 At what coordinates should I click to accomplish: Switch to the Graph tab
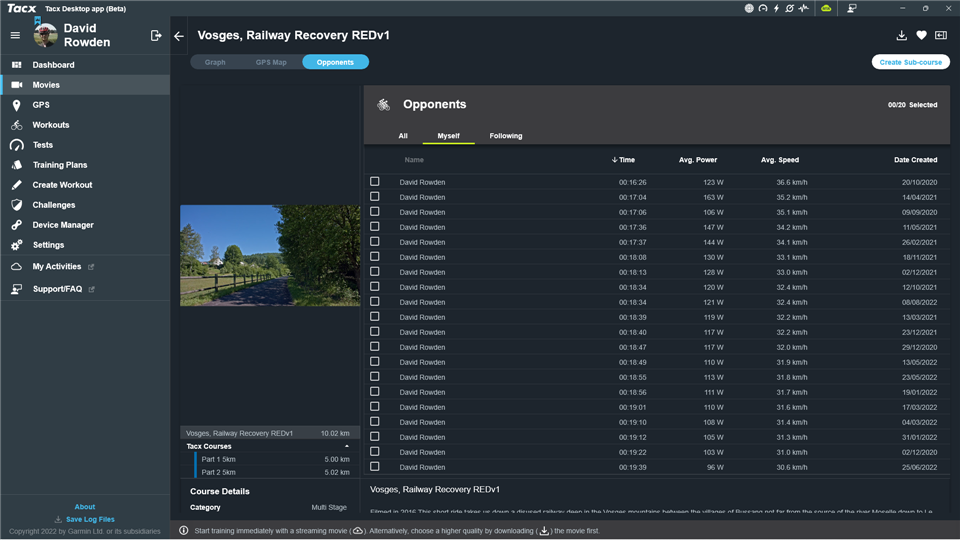click(x=215, y=62)
